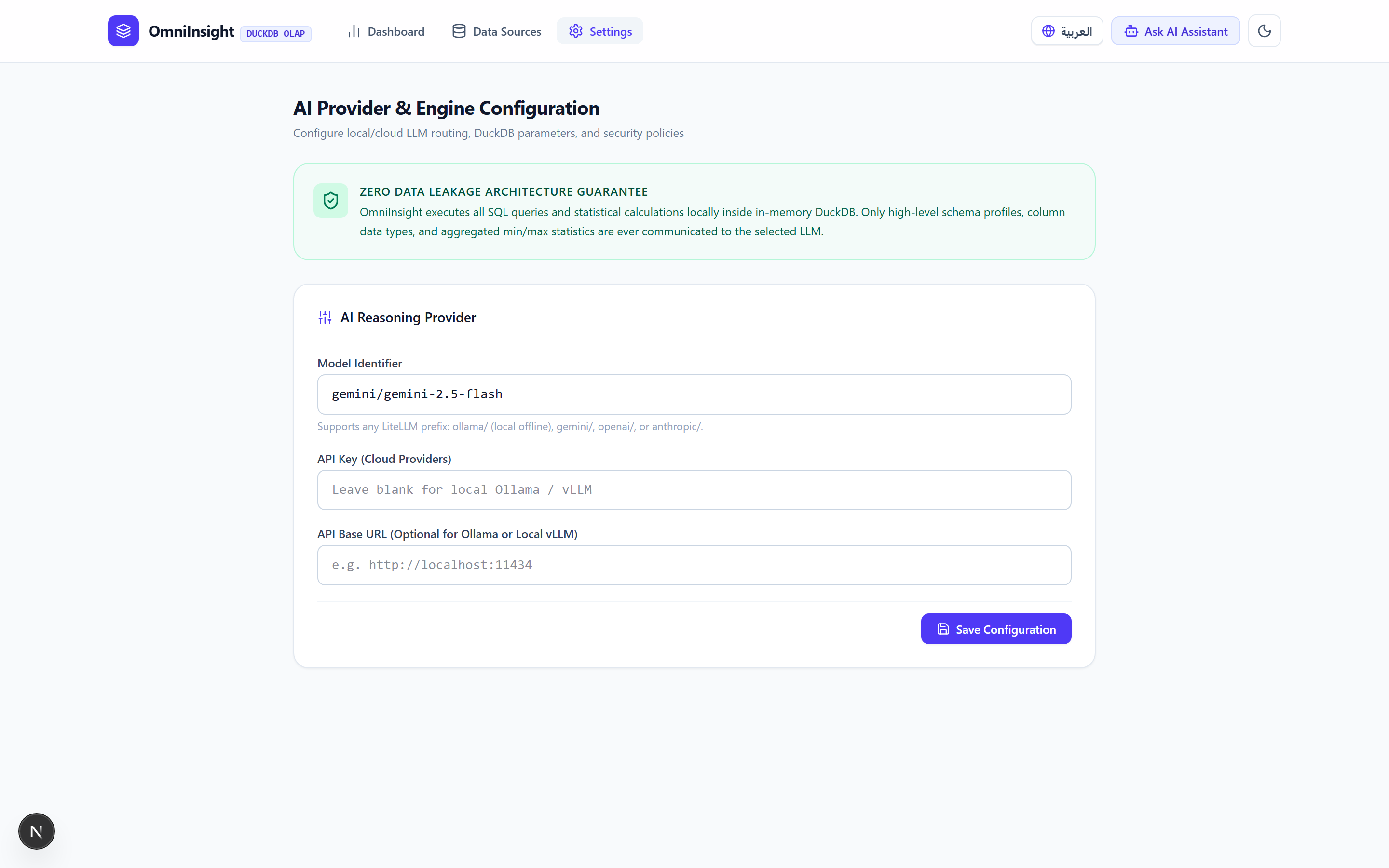This screenshot has width=1389, height=868.
Task: Click into the API Key field
Action: click(x=694, y=489)
